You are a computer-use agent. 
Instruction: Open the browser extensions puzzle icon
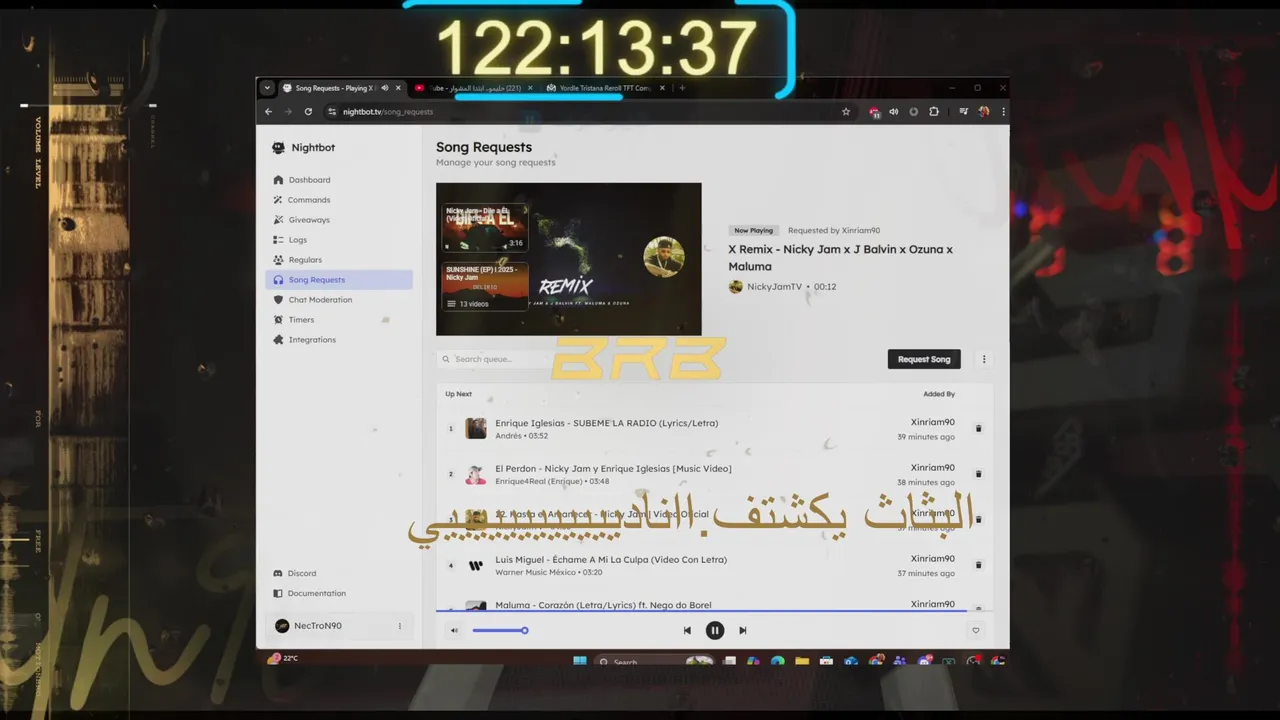934,112
